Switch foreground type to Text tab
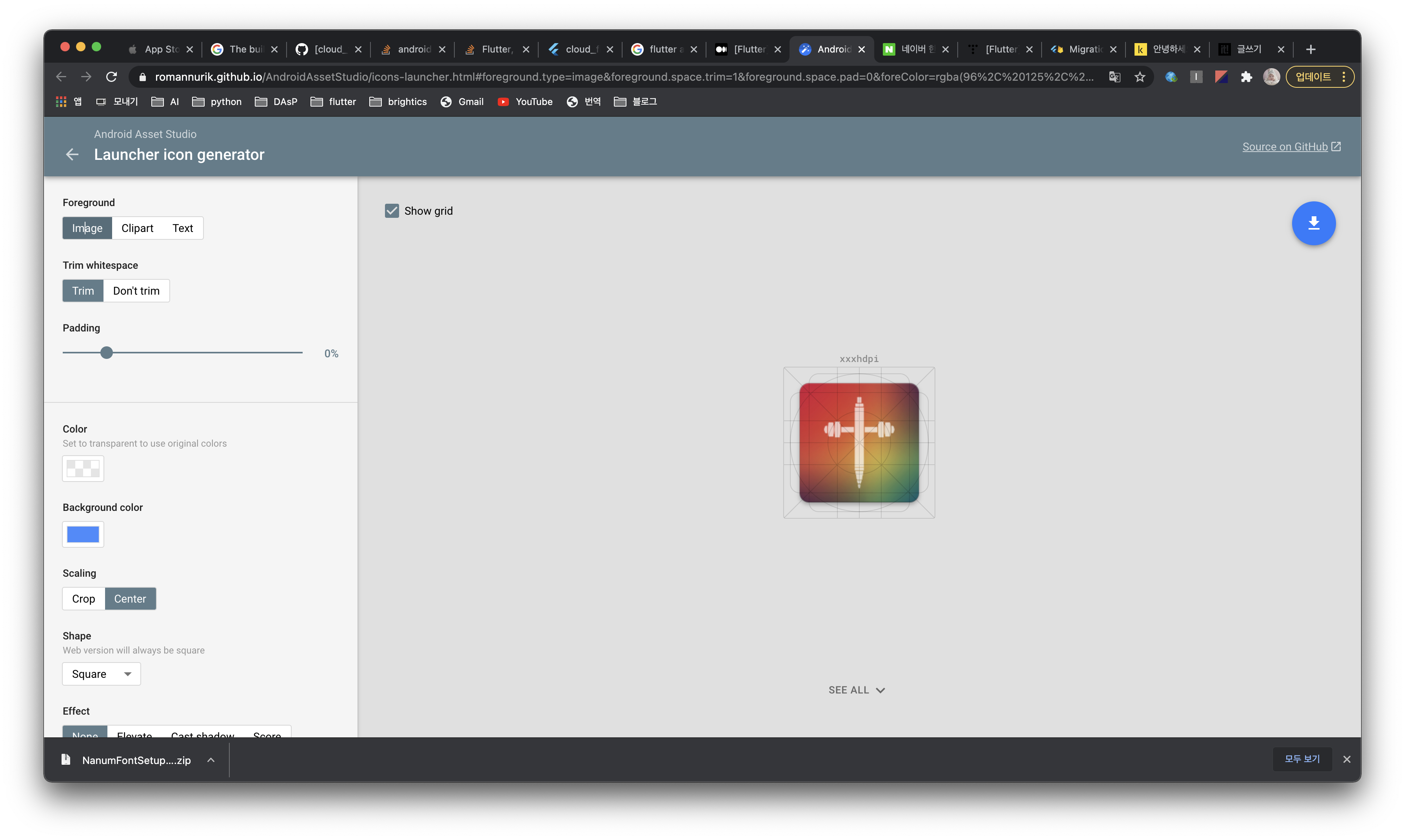 point(182,228)
